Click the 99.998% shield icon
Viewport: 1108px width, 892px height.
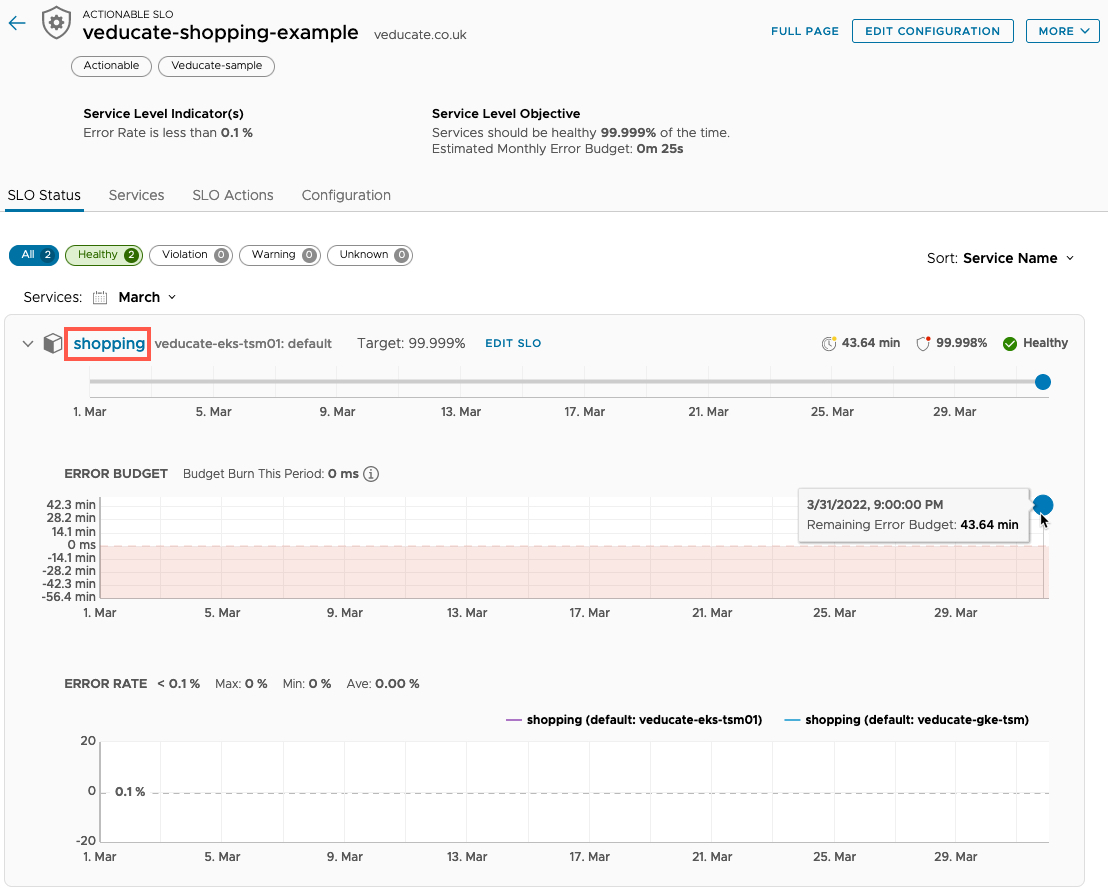click(923, 344)
